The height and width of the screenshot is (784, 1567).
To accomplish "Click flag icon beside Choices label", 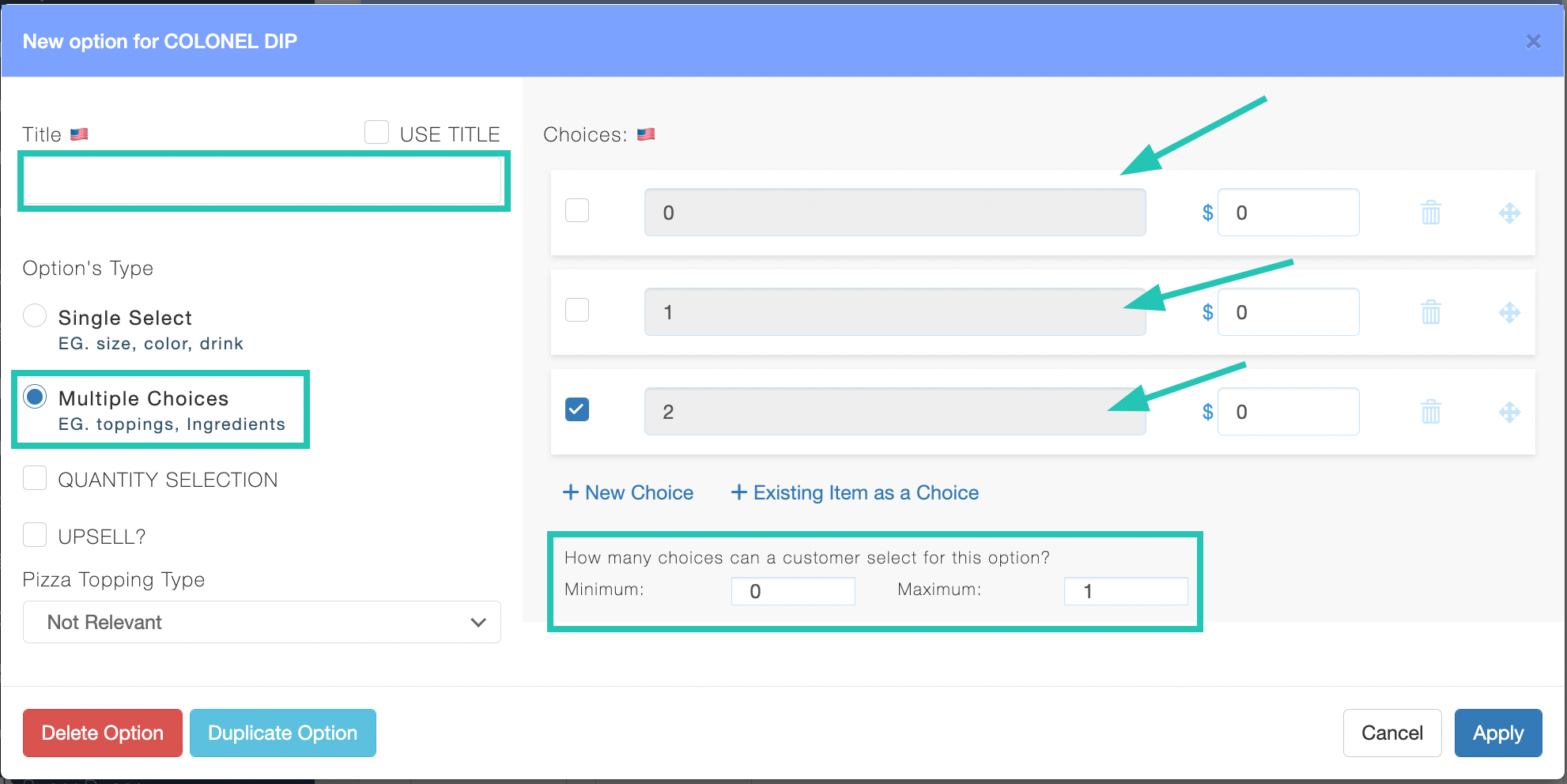I will 646,134.
